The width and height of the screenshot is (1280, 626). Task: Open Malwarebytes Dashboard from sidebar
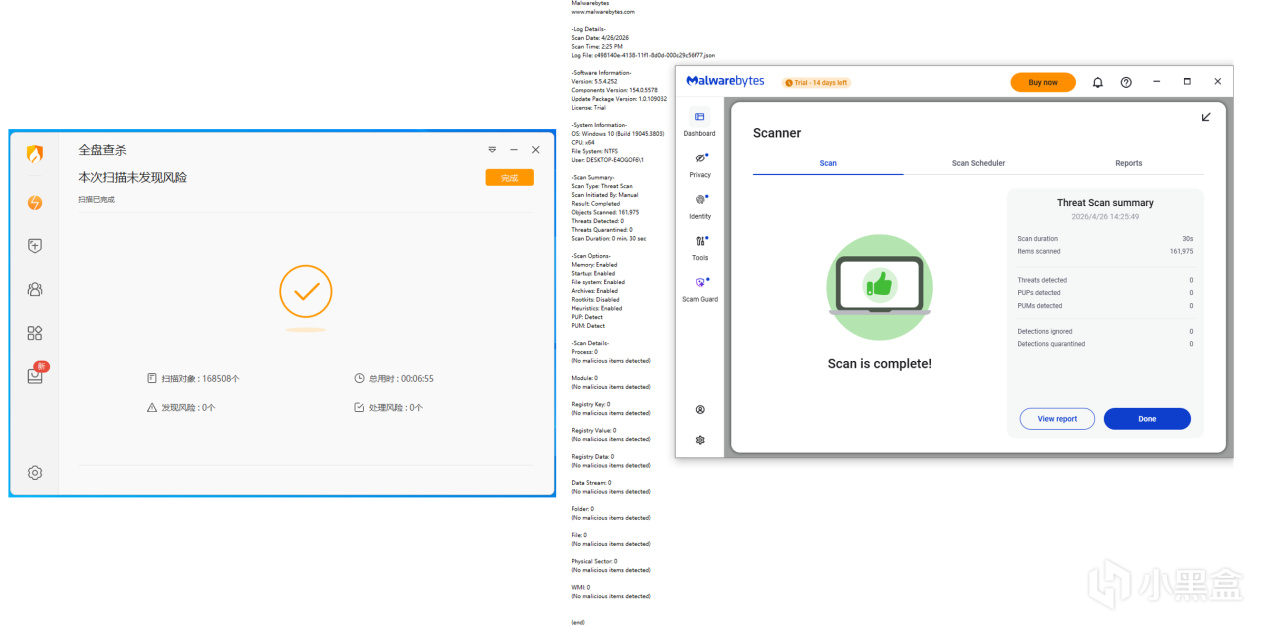tap(699, 123)
